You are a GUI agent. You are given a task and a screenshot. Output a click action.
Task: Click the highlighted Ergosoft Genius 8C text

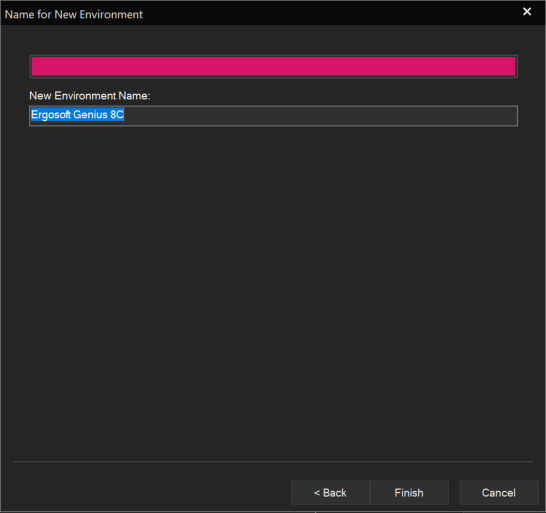click(x=77, y=115)
